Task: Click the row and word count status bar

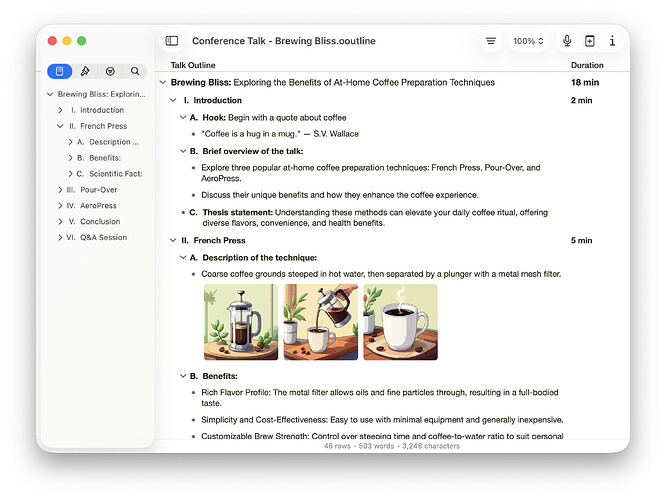Action: tap(391, 446)
